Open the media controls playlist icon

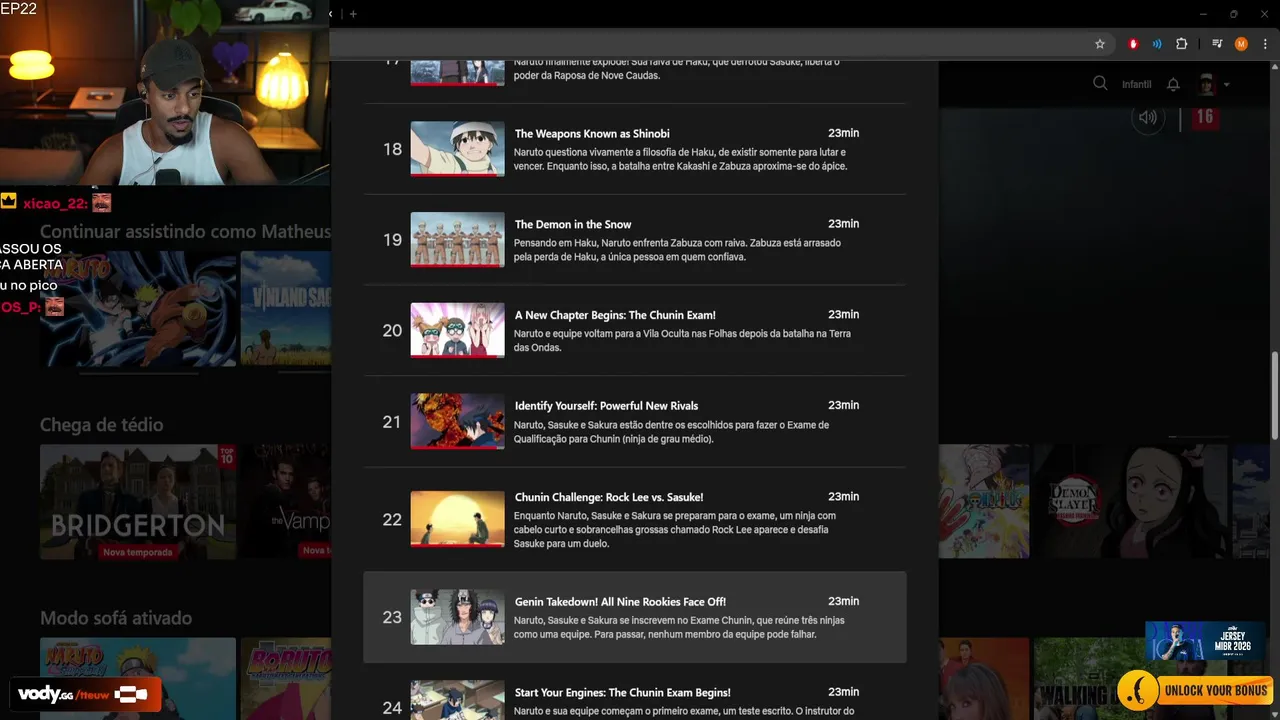coord(1217,44)
